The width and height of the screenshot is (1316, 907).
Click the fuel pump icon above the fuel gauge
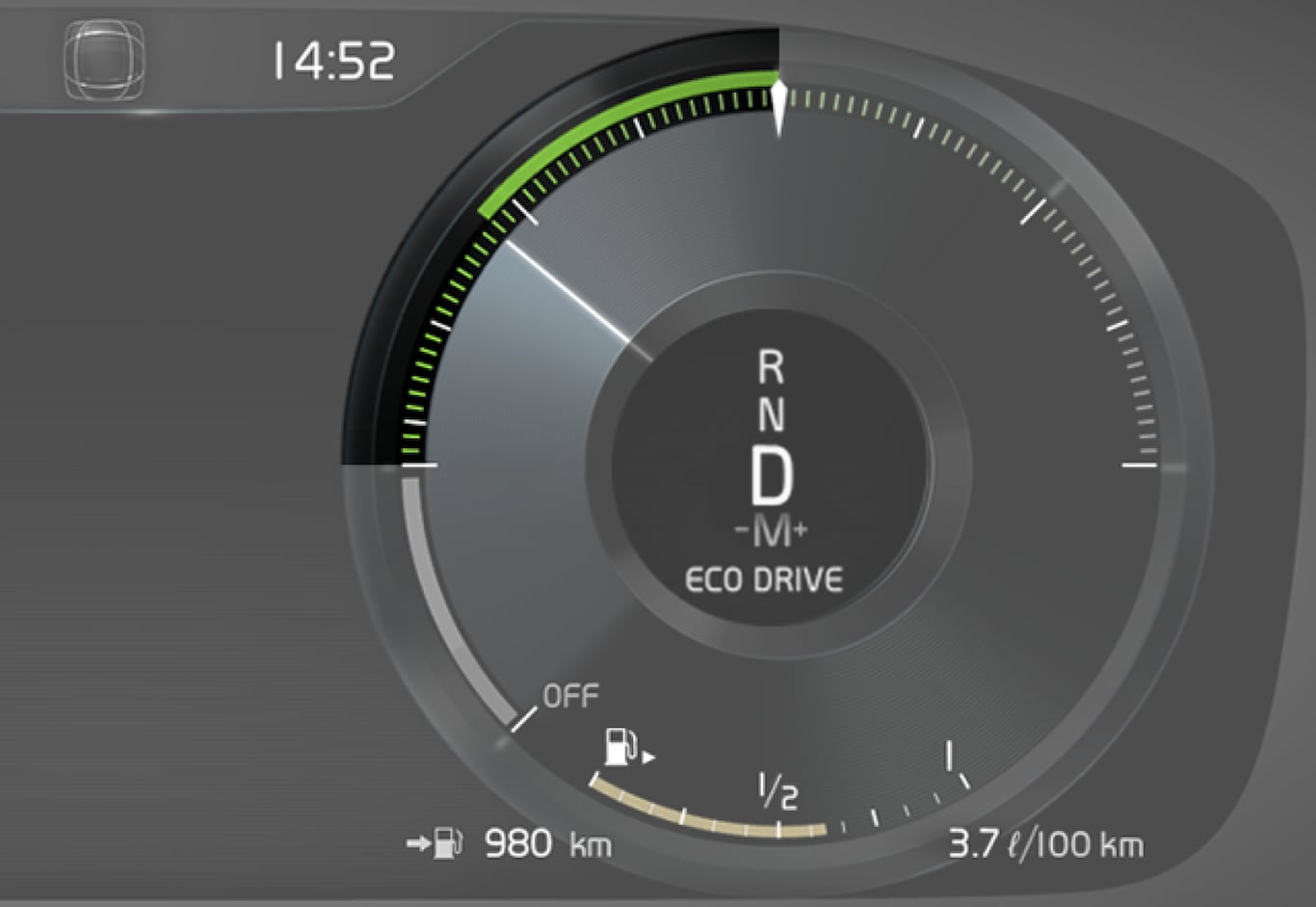[620, 746]
